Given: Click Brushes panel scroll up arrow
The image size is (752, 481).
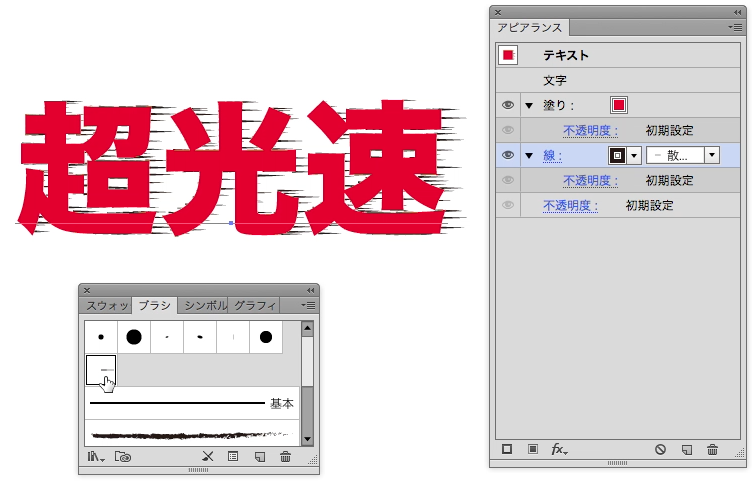Looking at the screenshot, I should click(x=307, y=328).
